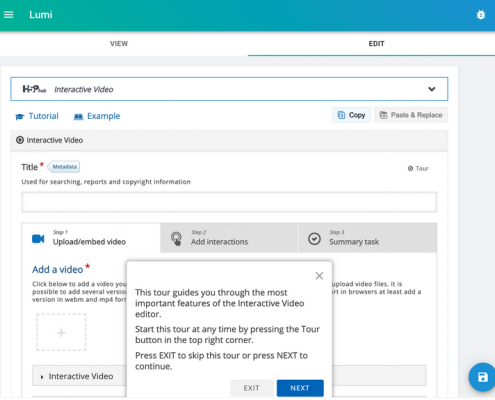Select the Step 3 Summary task tab
The image size is (495, 400).
[368, 238]
